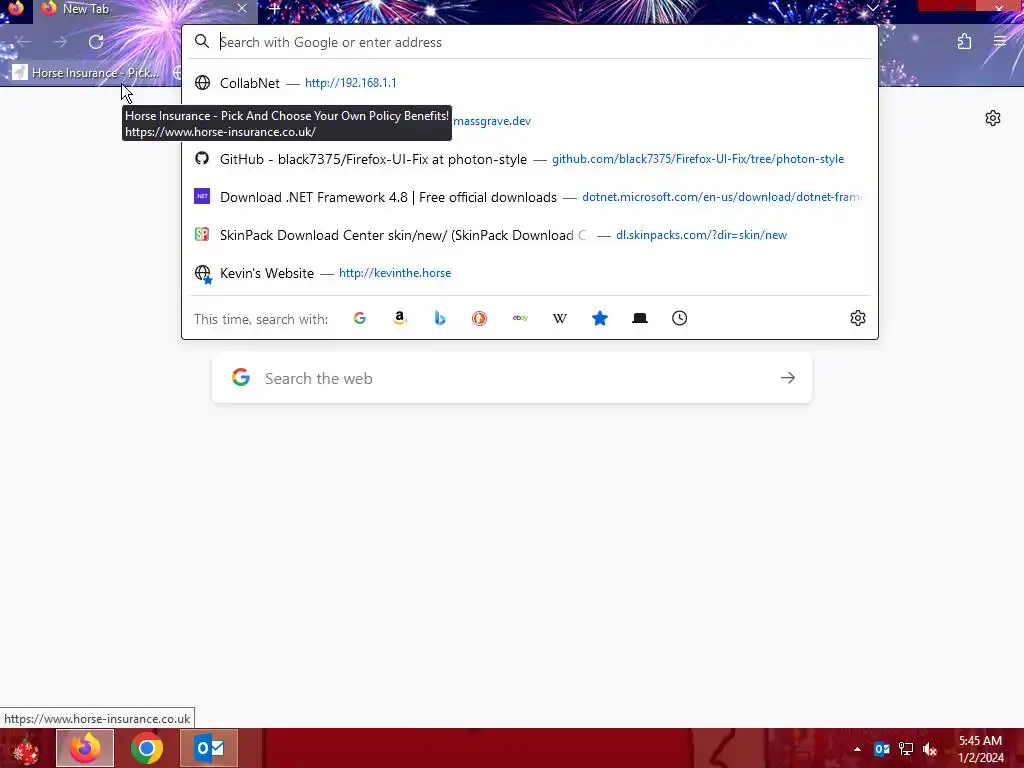
Task: Show hidden system tray icons
Action: (x=857, y=749)
